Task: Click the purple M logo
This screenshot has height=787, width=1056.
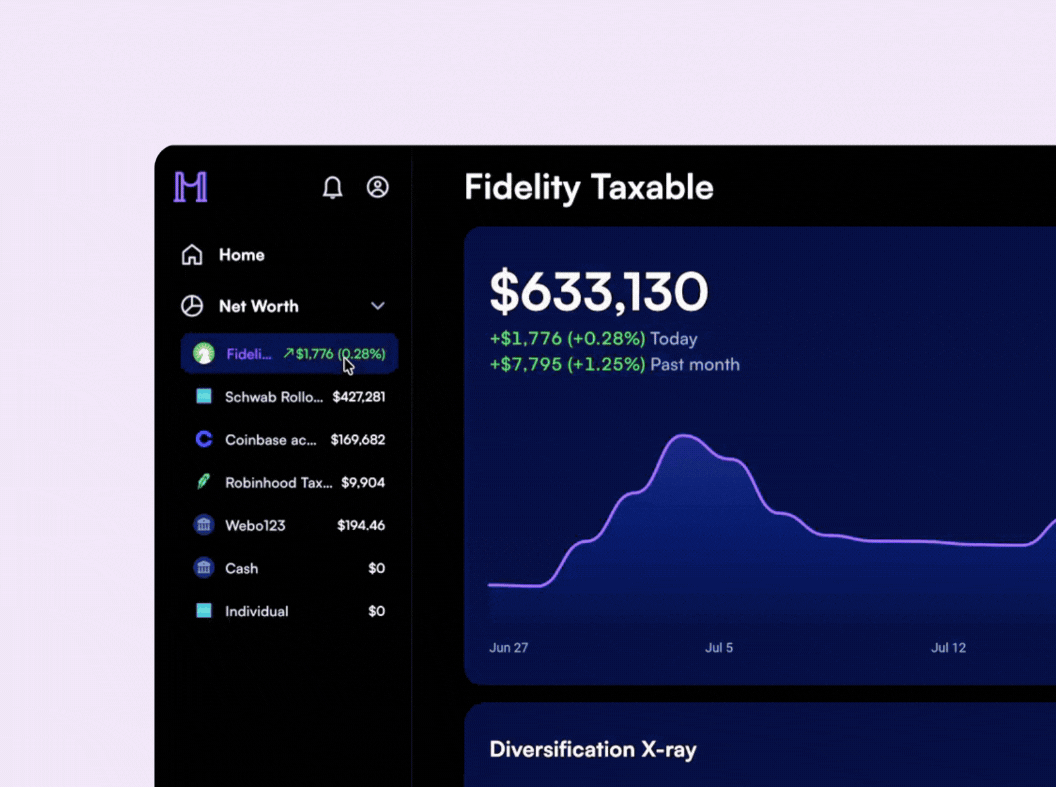Action: [191, 186]
